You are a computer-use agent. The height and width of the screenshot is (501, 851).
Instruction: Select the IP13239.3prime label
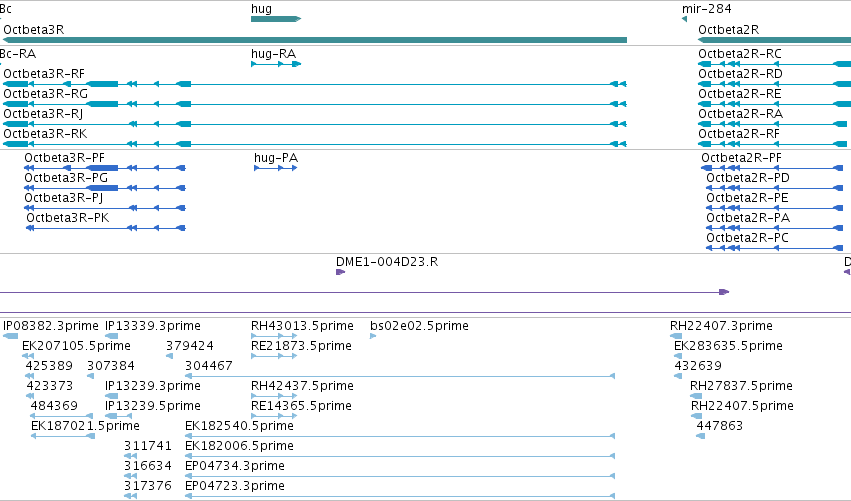(153, 386)
